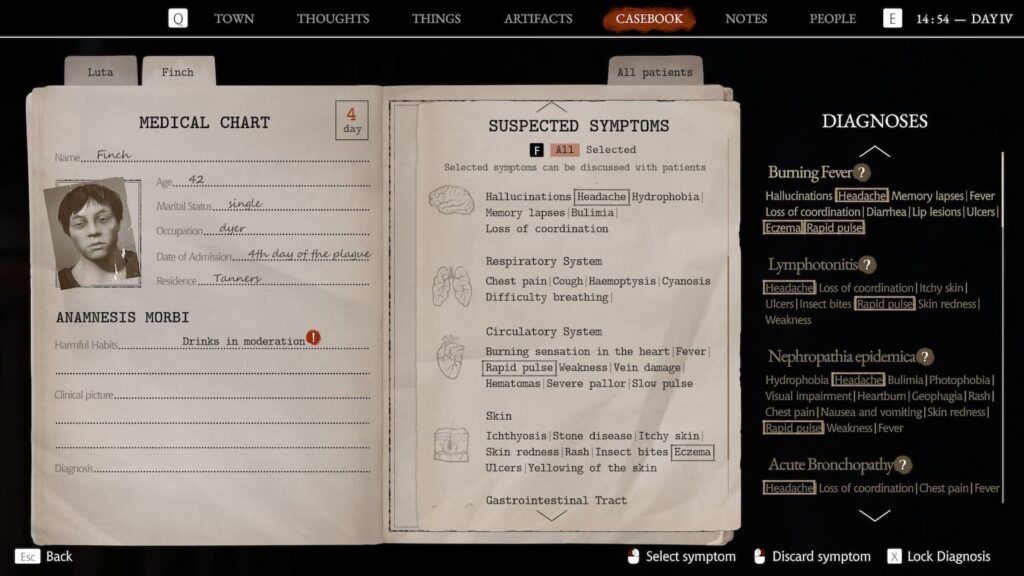Click the red alert icon by Harmful Habits
The width and height of the screenshot is (1024, 576).
coord(313,338)
